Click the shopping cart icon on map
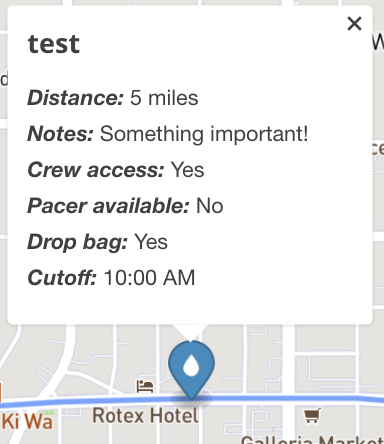 [x=312, y=415]
